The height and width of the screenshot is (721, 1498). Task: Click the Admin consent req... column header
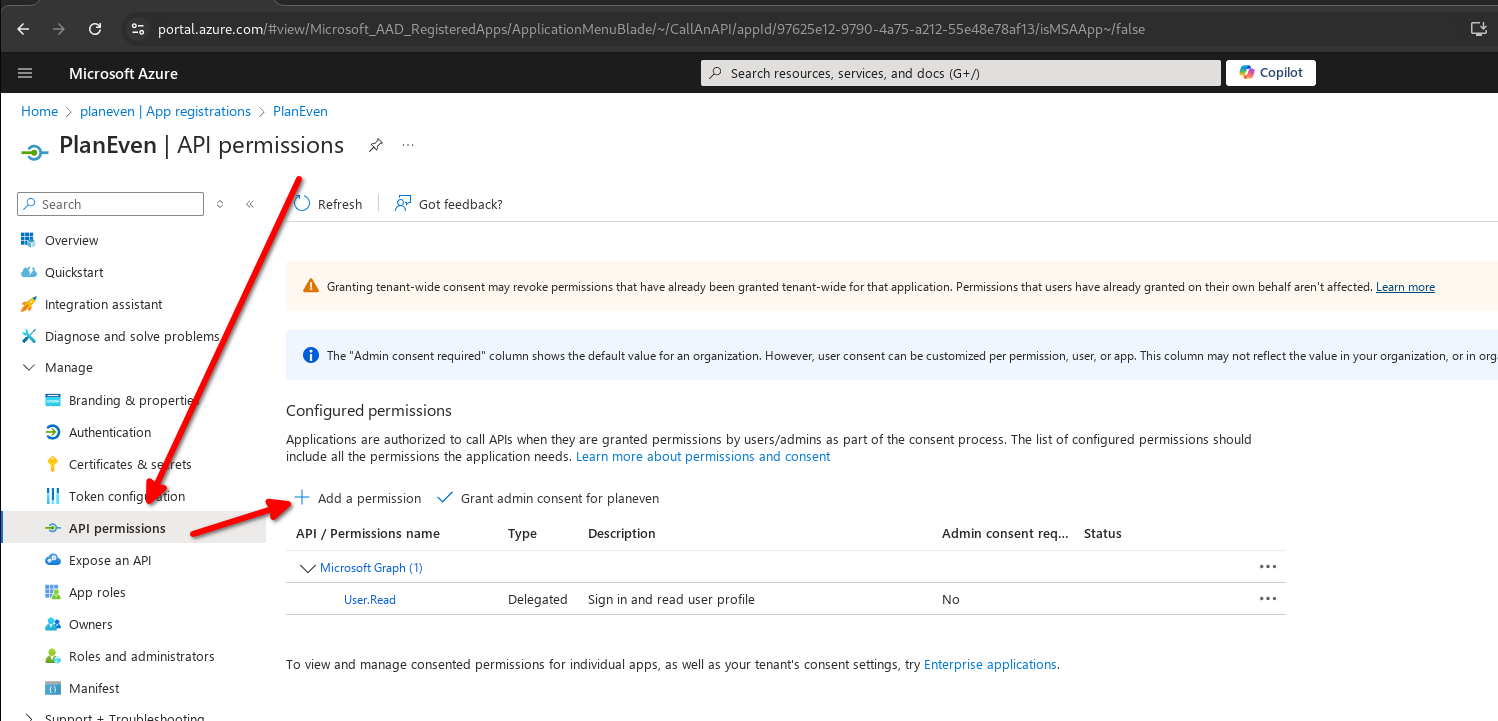[x=1005, y=534]
